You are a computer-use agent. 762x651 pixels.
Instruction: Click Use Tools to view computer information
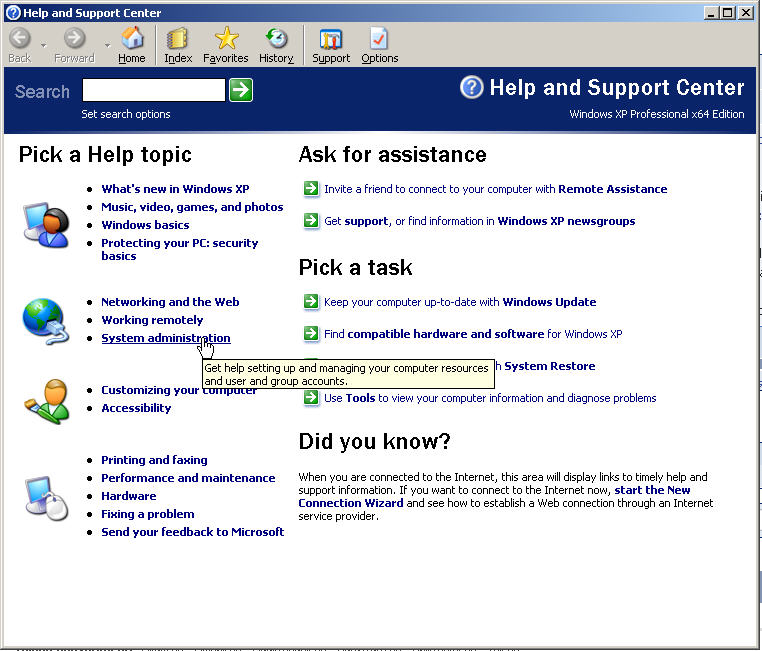(490, 398)
